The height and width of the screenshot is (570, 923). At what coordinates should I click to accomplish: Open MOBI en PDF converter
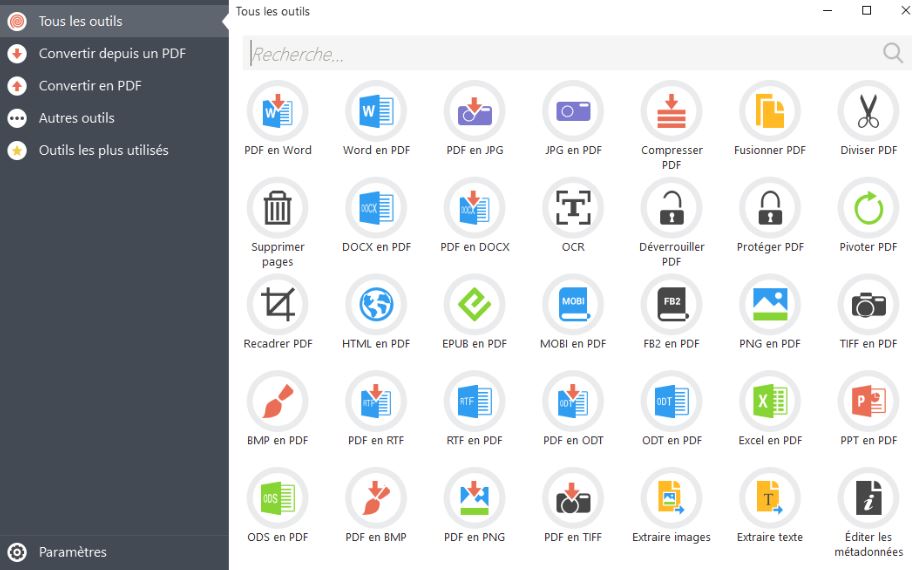573,304
